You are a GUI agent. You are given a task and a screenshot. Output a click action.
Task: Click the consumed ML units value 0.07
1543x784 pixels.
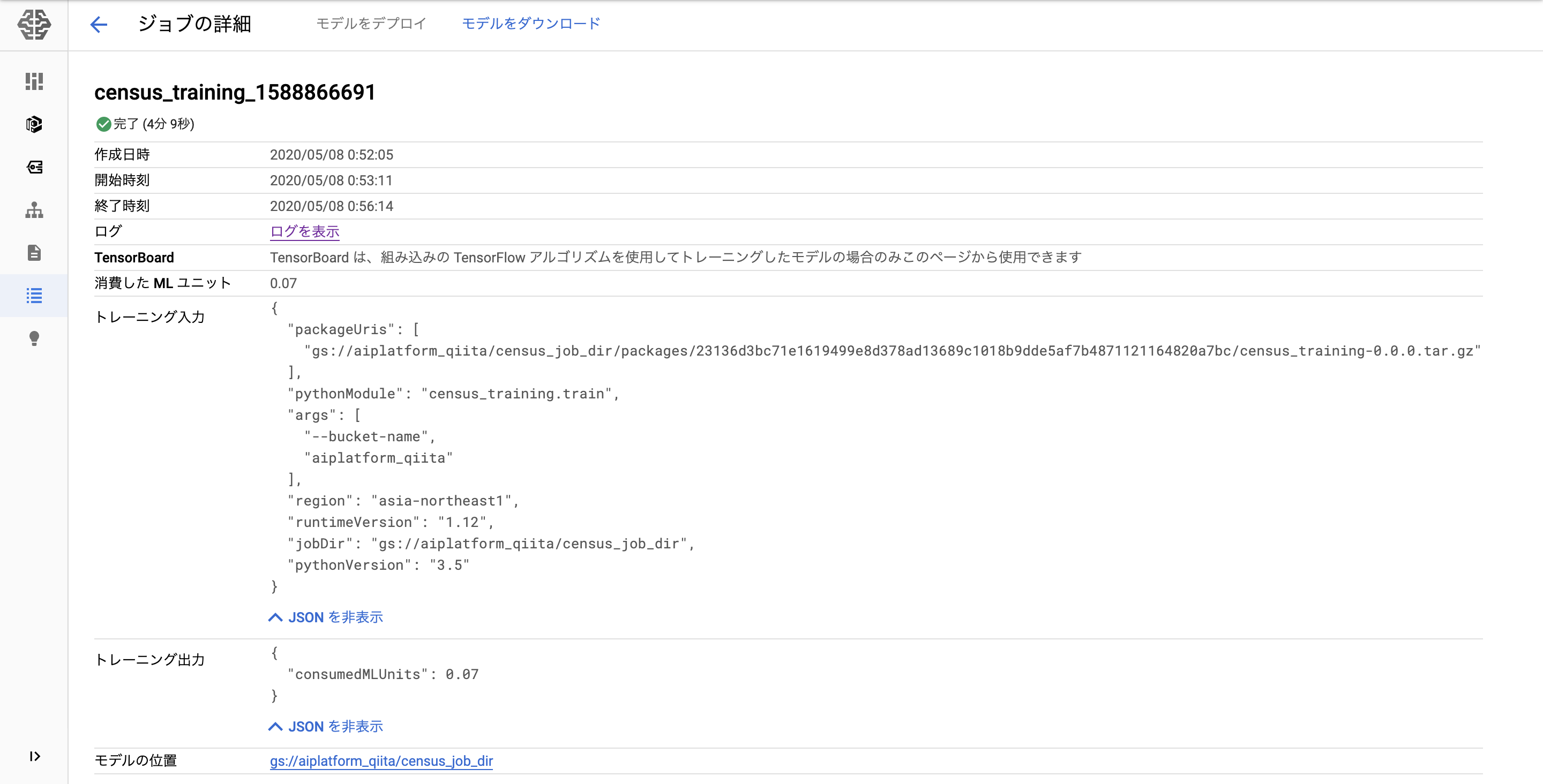[x=283, y=283]
